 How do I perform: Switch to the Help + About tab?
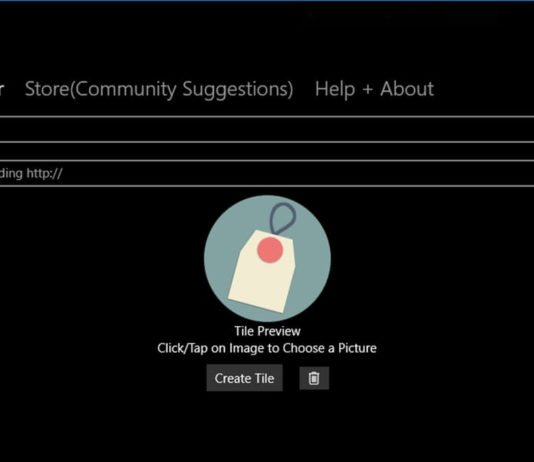click(374, 89)
